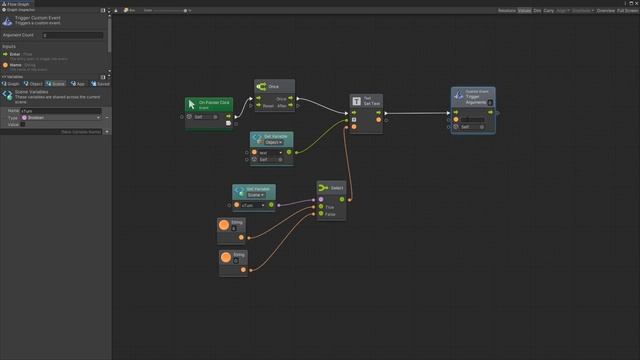Click the Argument Count input field
The image size is (640, 360).
coord(73,36)
